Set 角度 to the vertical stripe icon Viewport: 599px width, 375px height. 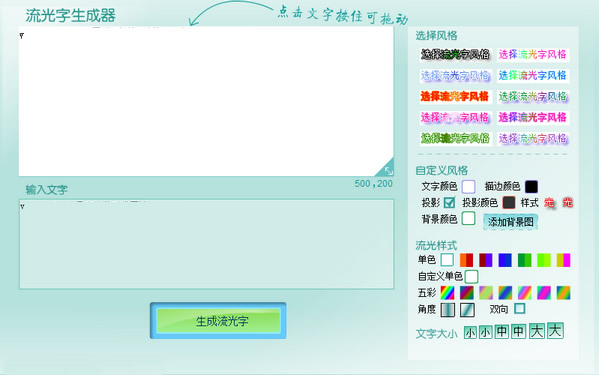(448, 310)
